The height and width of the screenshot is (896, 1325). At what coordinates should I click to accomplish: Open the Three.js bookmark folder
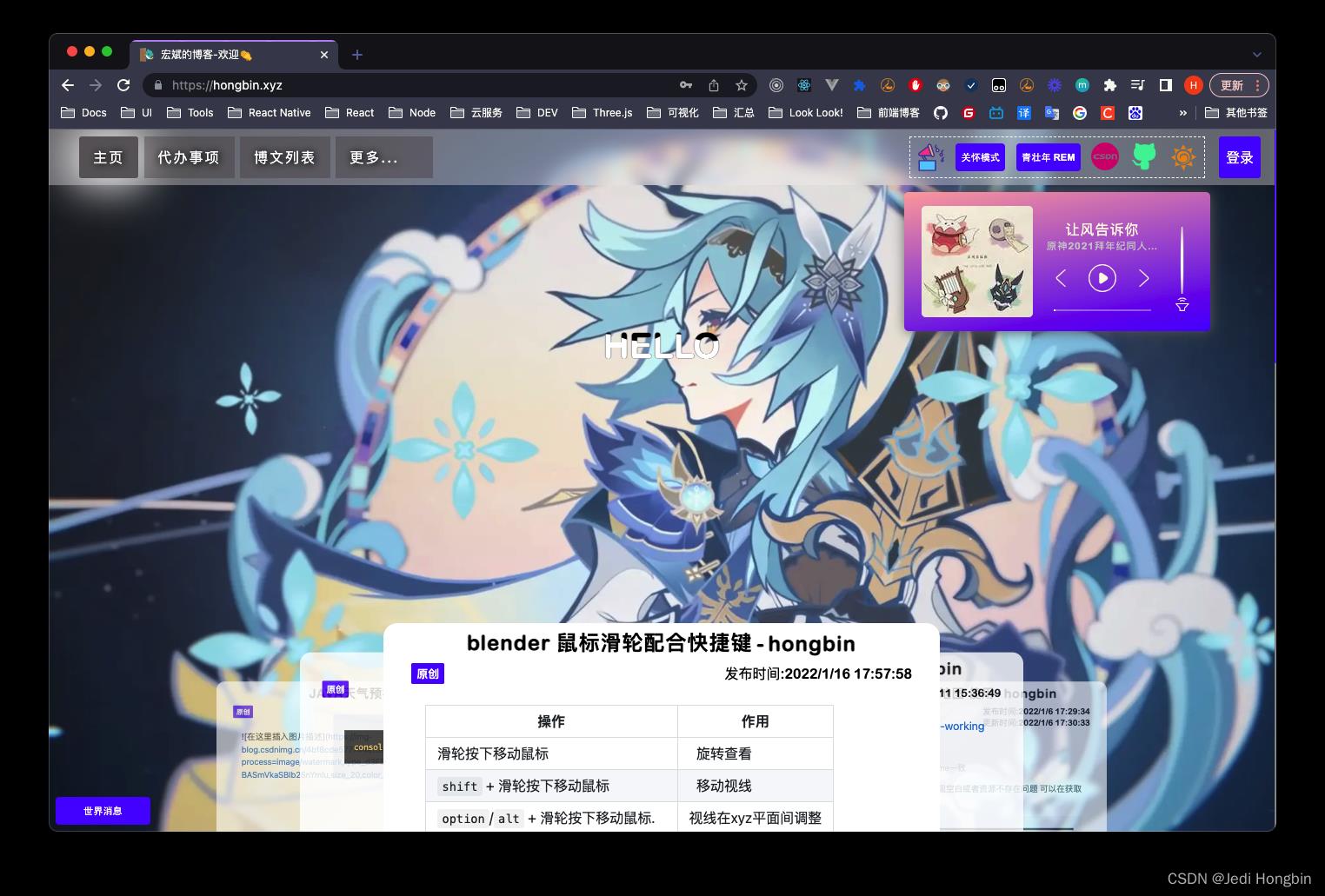[x=603, y=113]
